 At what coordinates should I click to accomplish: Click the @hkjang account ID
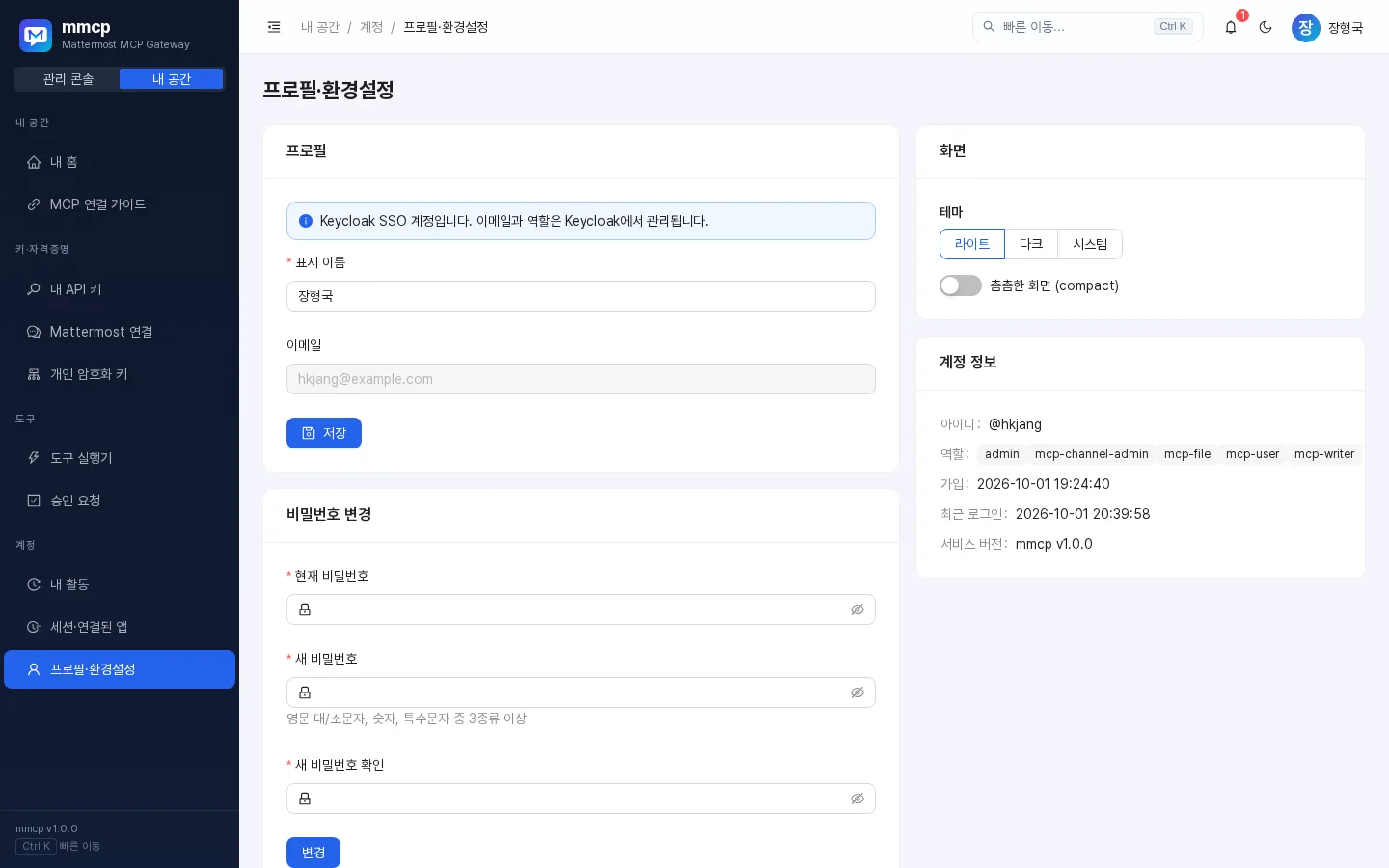click(1015, 424)
